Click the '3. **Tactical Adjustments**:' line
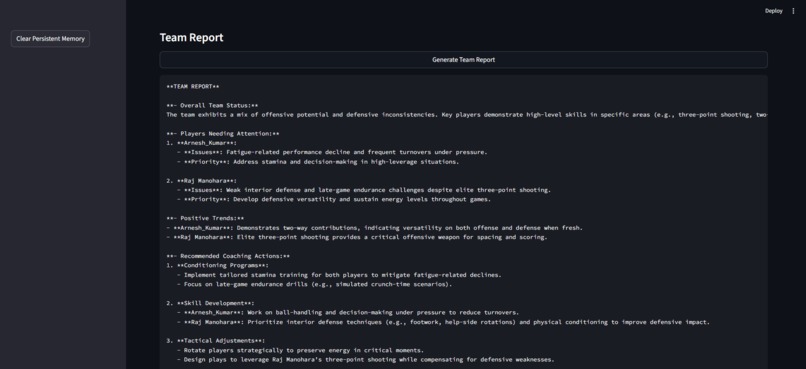The width and height of the screenshot is (806, 369). (x=215, y=340)
